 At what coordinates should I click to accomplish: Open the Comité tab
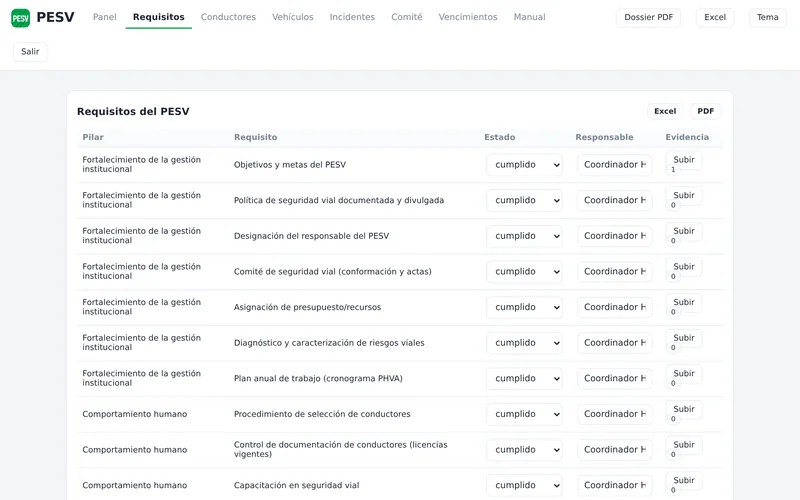click(x=407, y=17)
